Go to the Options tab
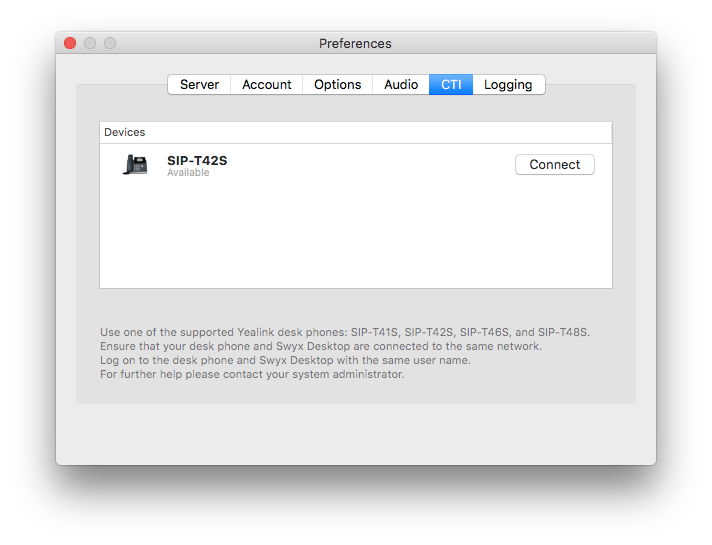 (337, 85)
